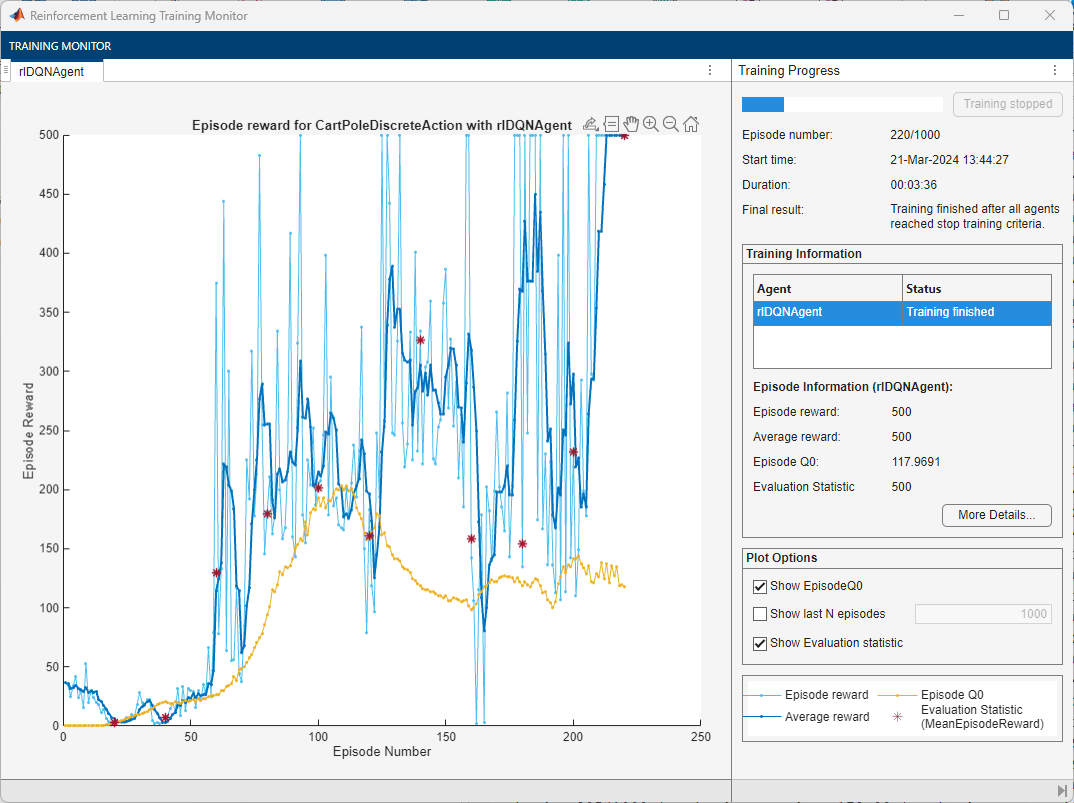This screenshot has width=1074, height=803.
Task: Enable Show last N episodes checkbox
Action: point(760,614)
